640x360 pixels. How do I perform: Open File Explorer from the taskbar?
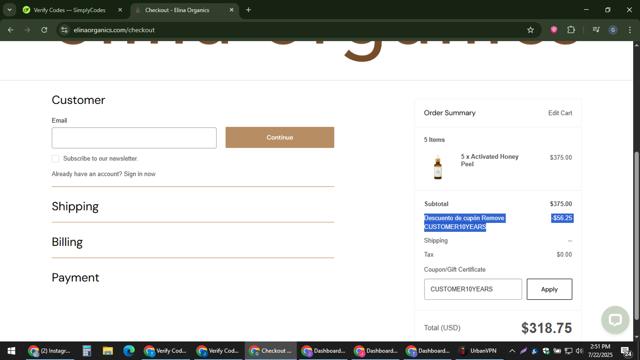pyautogui.click(x=108, y=351)
